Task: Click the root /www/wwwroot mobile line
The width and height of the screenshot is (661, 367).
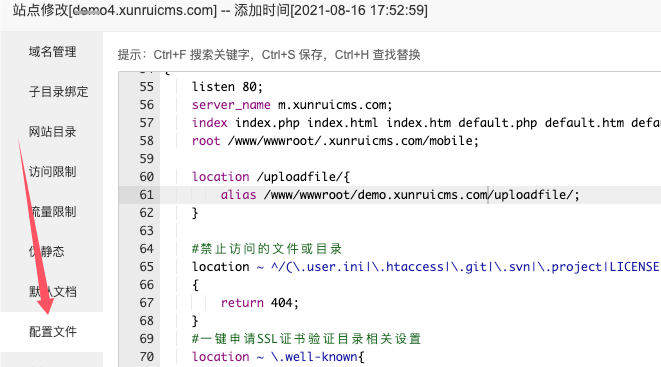Action: pos(335,141)
